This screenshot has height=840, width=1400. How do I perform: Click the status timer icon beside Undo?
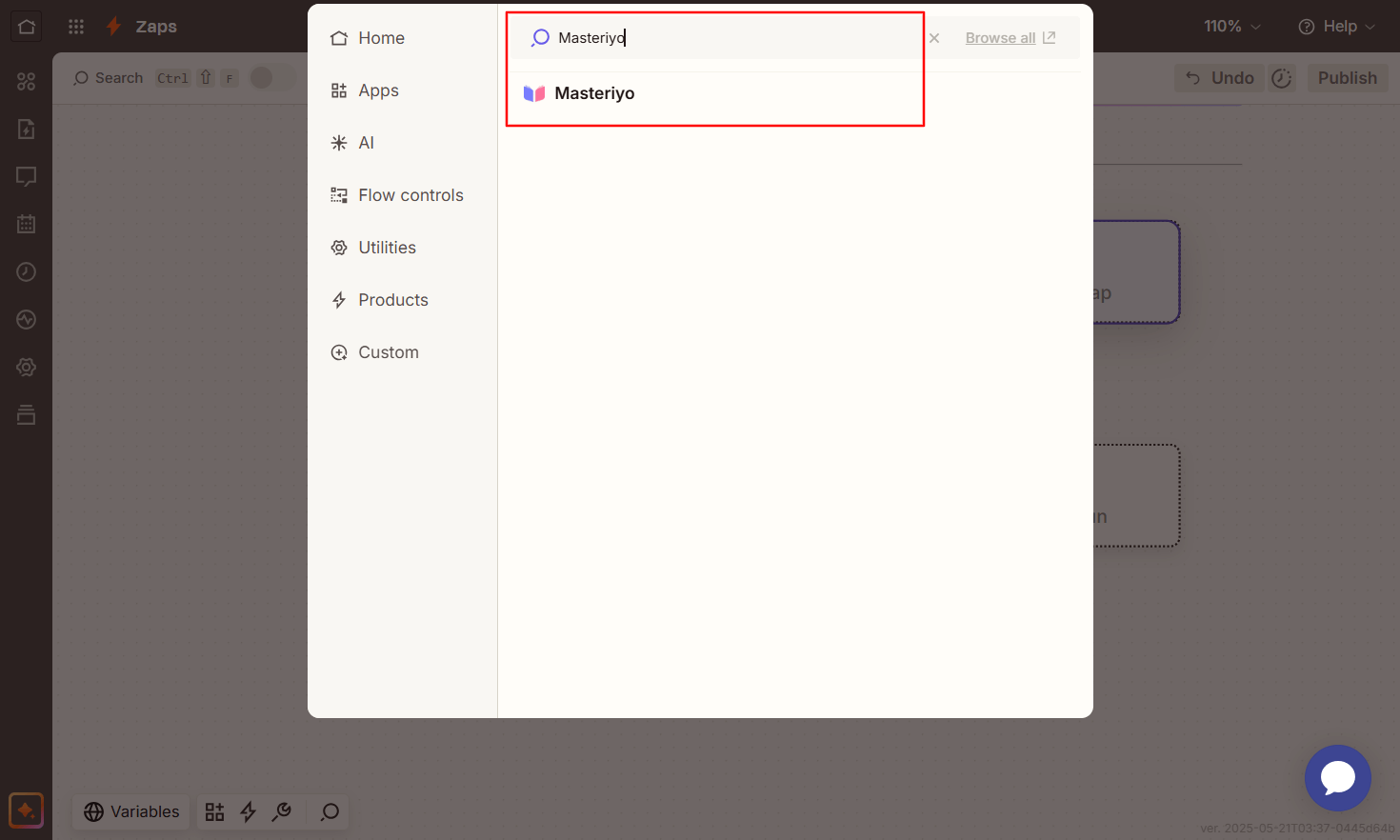1282,78
